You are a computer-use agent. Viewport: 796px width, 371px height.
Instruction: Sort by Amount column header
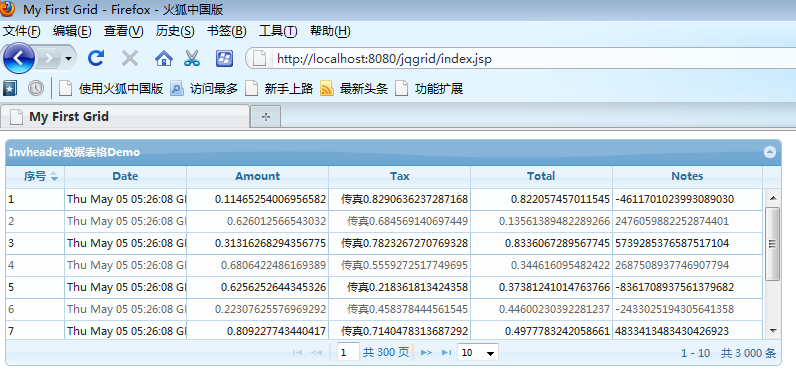(257, 177)
